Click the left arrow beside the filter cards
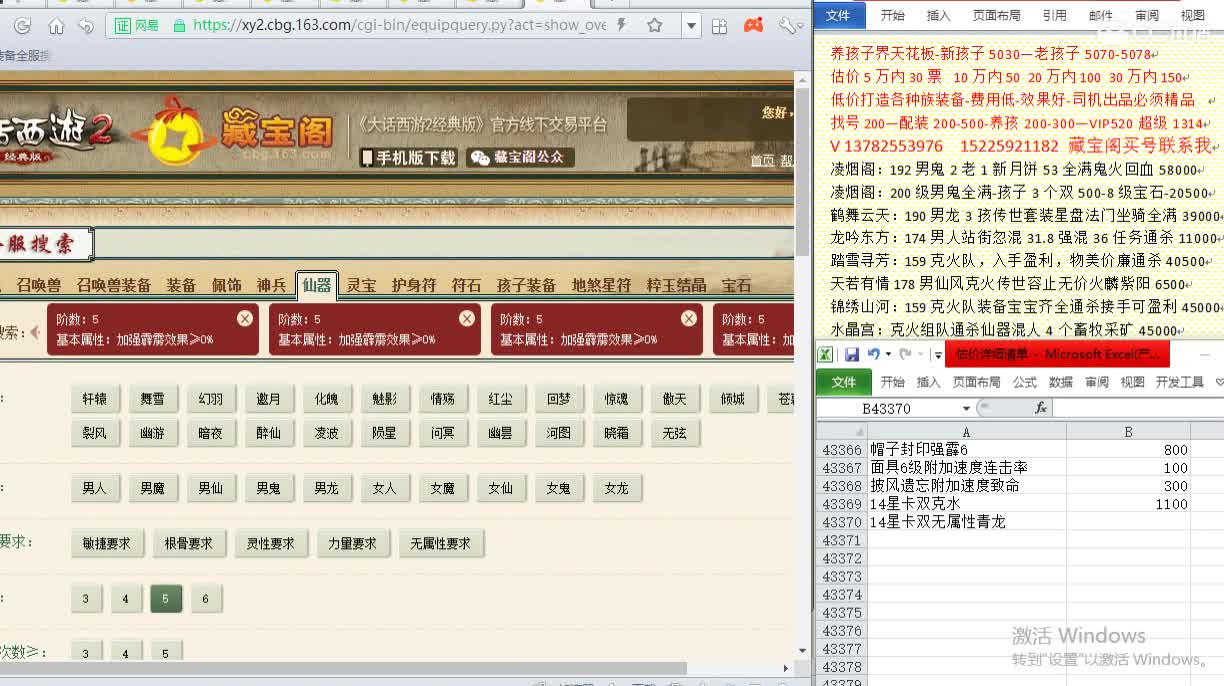Viewport: 1224px width, 686px height. [x=35, y=331]
